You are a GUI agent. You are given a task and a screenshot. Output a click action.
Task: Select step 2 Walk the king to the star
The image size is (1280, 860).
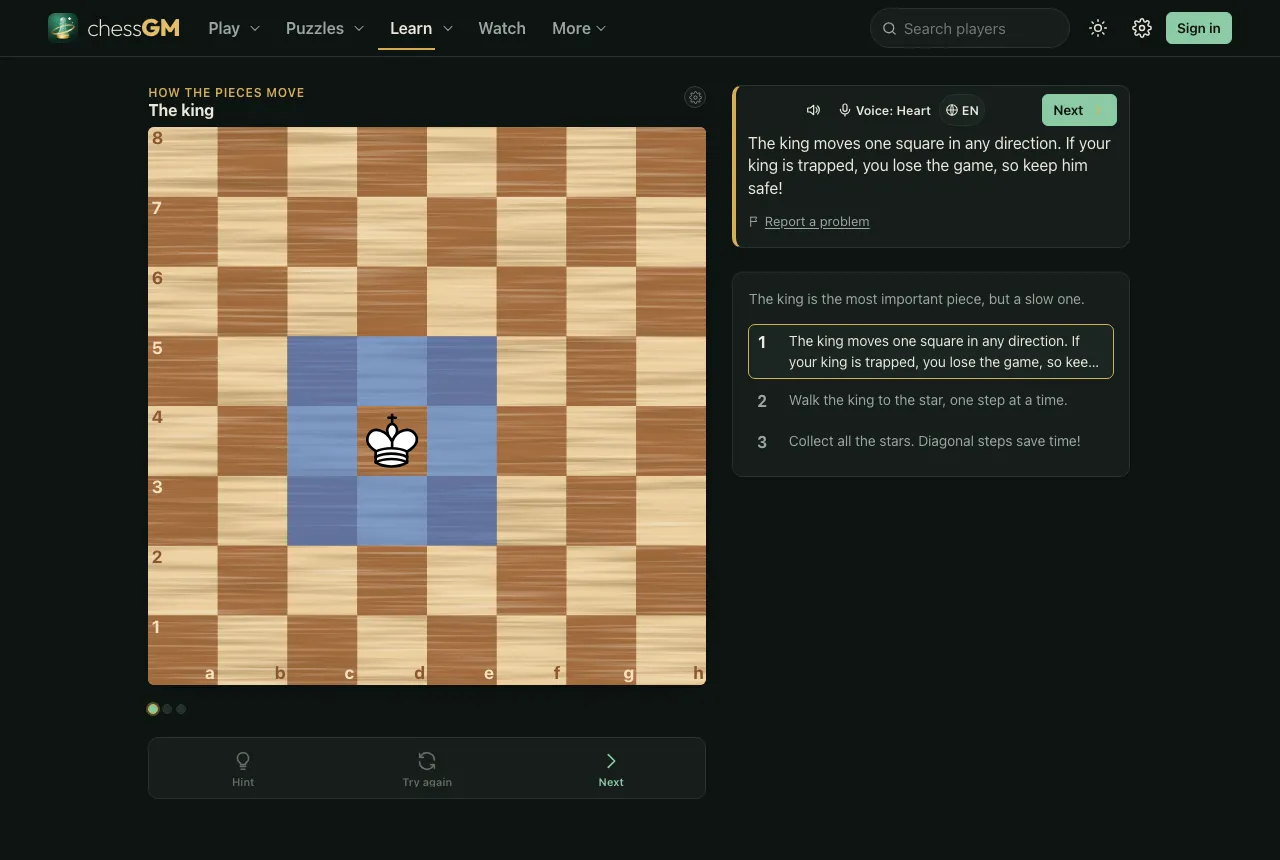[x=931, y=400]
